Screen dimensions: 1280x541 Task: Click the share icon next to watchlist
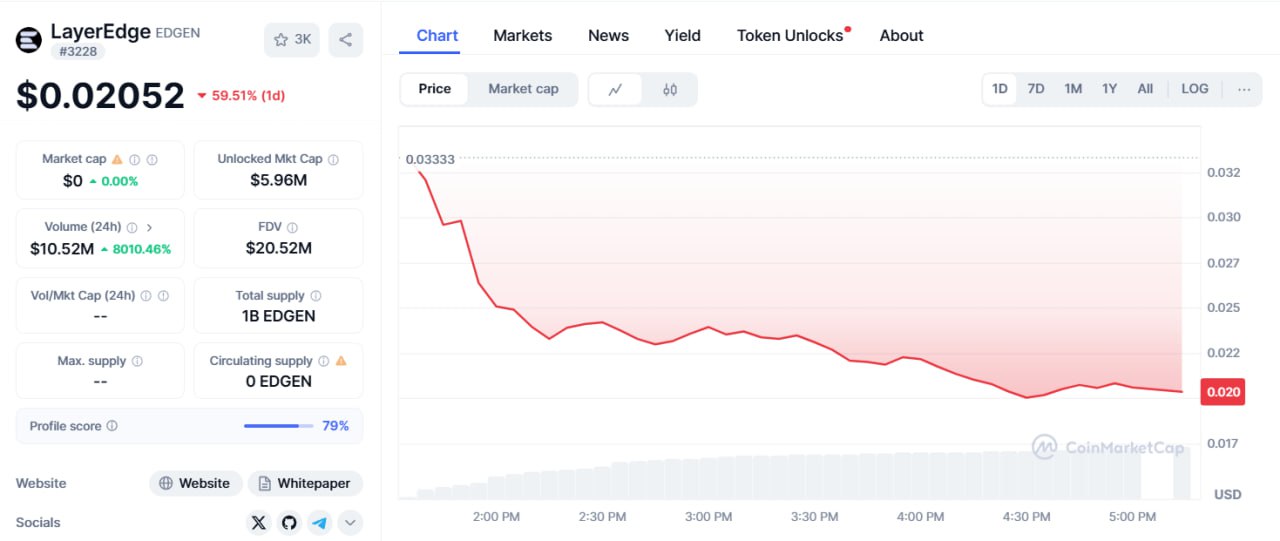346,40
